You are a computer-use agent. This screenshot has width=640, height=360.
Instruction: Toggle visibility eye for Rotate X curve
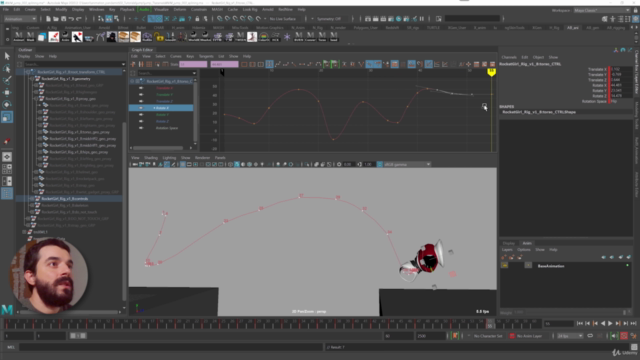point(141,108)
